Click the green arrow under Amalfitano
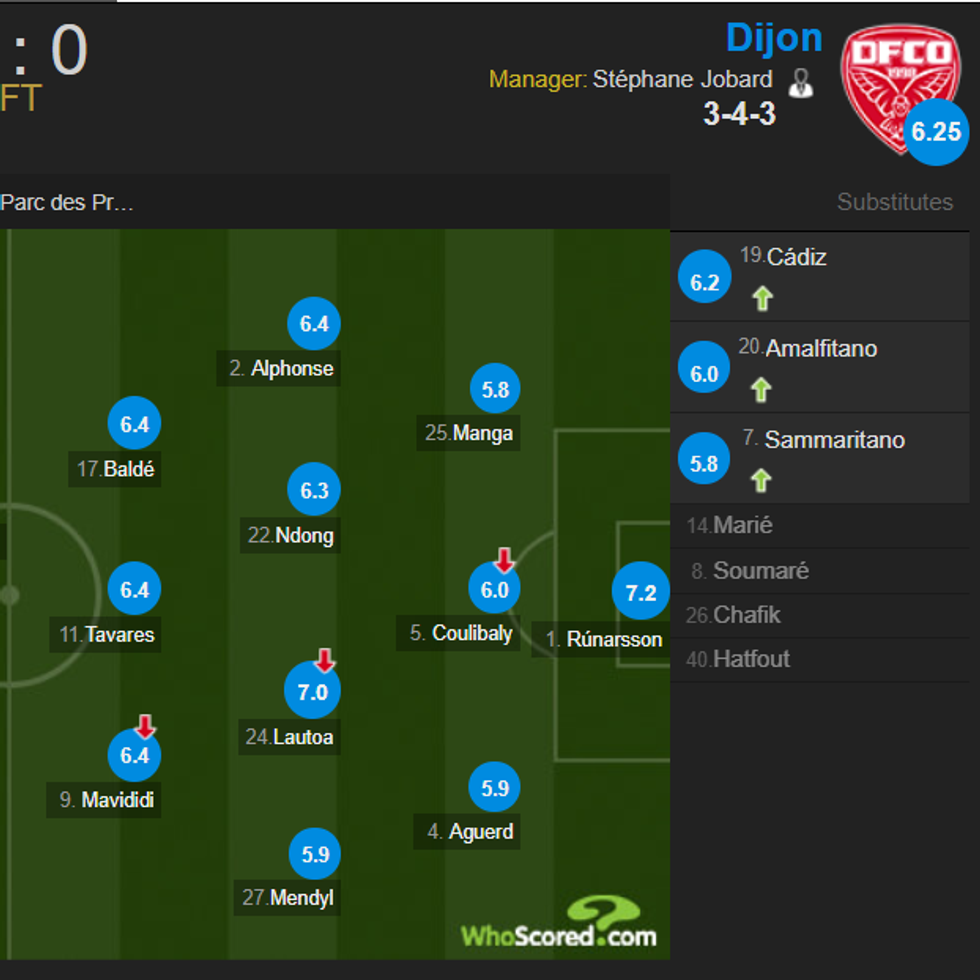 tap(762, 389)
